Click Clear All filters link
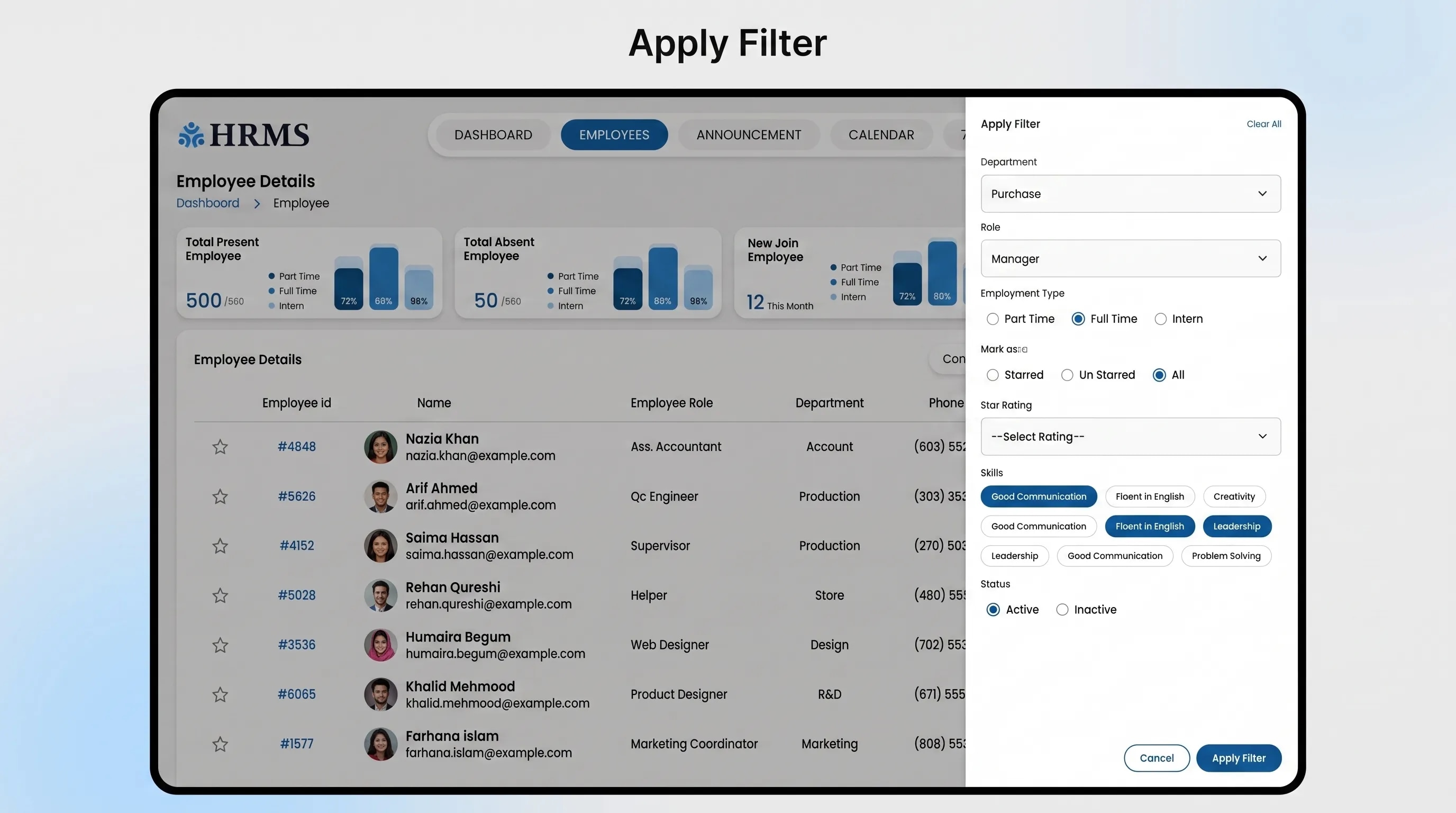Viewport: 1456px width, 813px height. 1263,124
